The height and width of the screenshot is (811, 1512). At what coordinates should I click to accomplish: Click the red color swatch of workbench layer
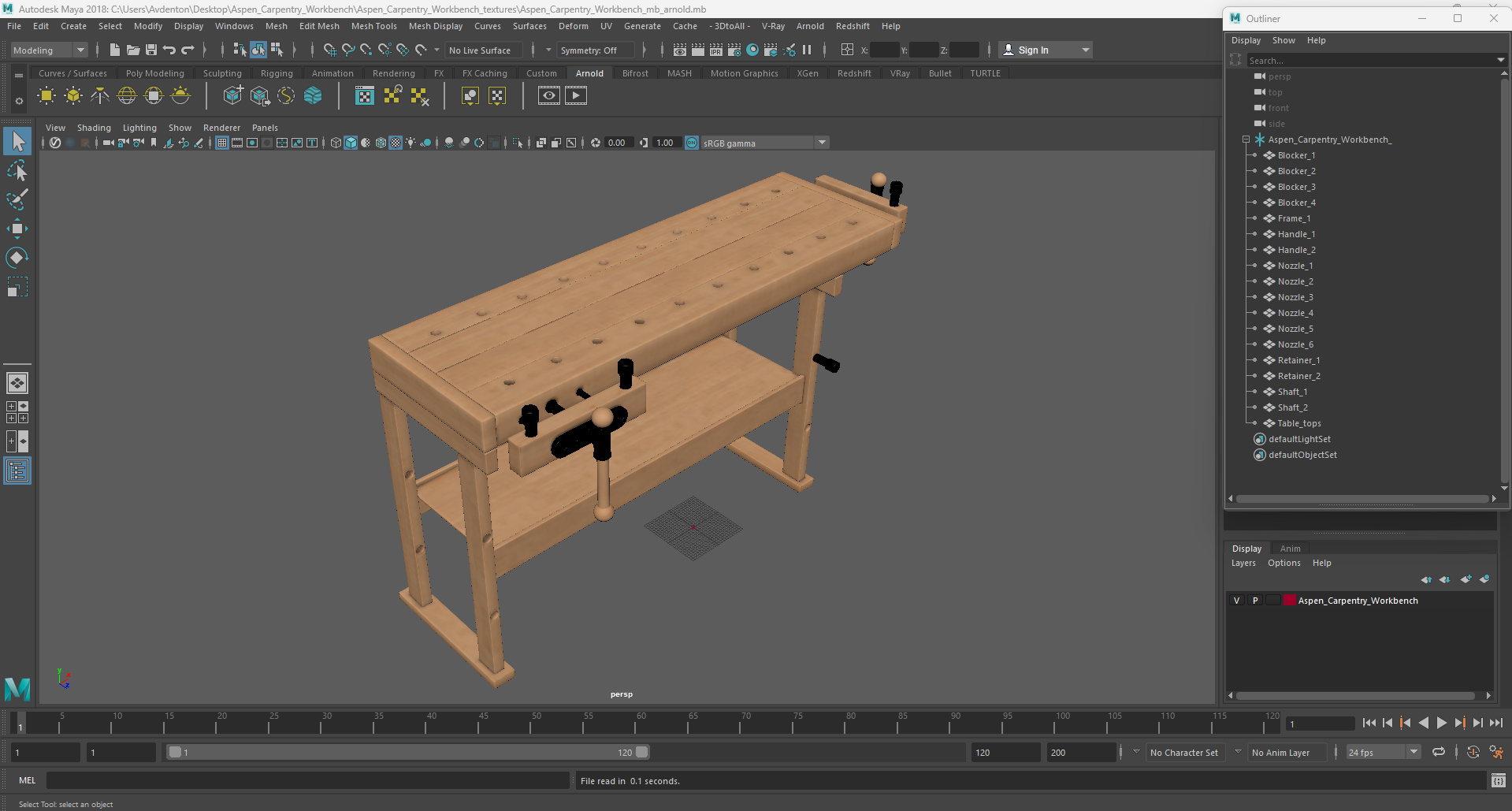pos(1290,601)
